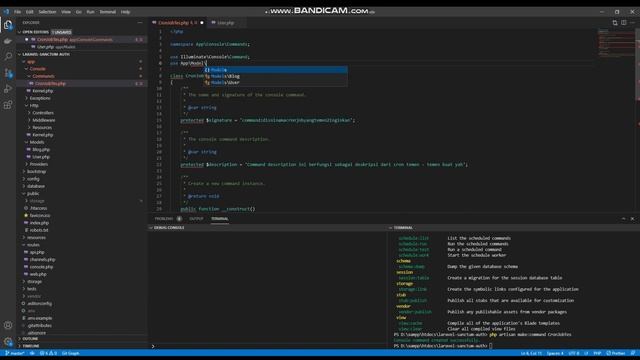Open the Search view in the activity bar
This screenshot has width=640, height=360.
coord(8,57)
